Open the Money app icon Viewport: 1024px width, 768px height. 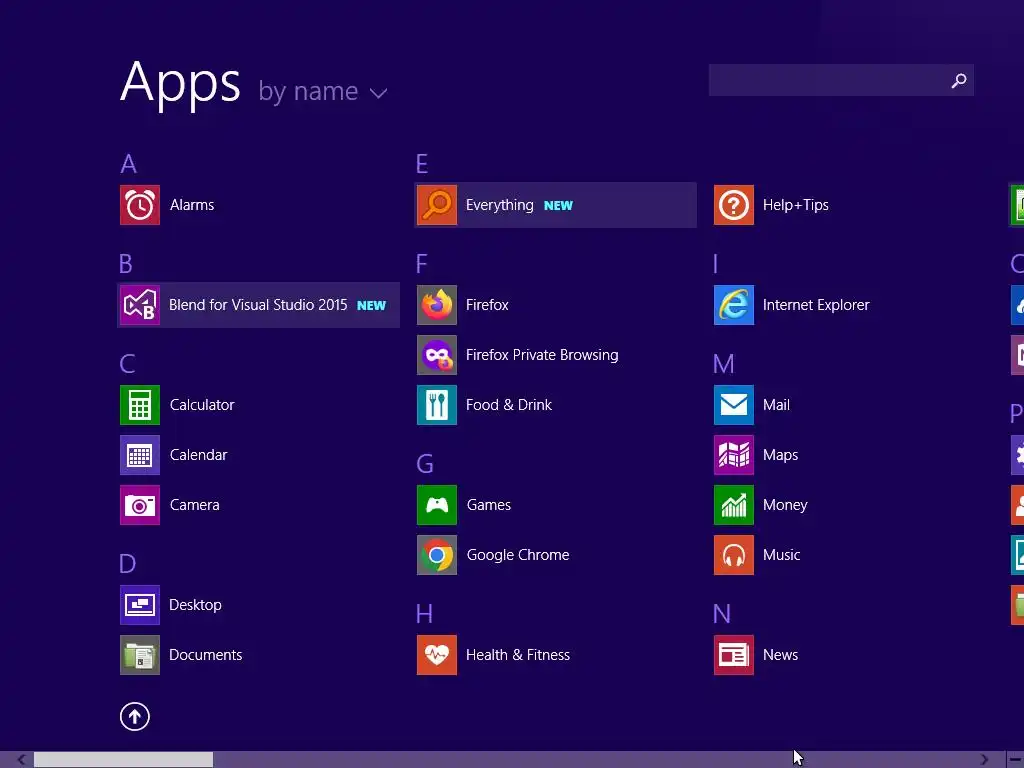(734, 505)
